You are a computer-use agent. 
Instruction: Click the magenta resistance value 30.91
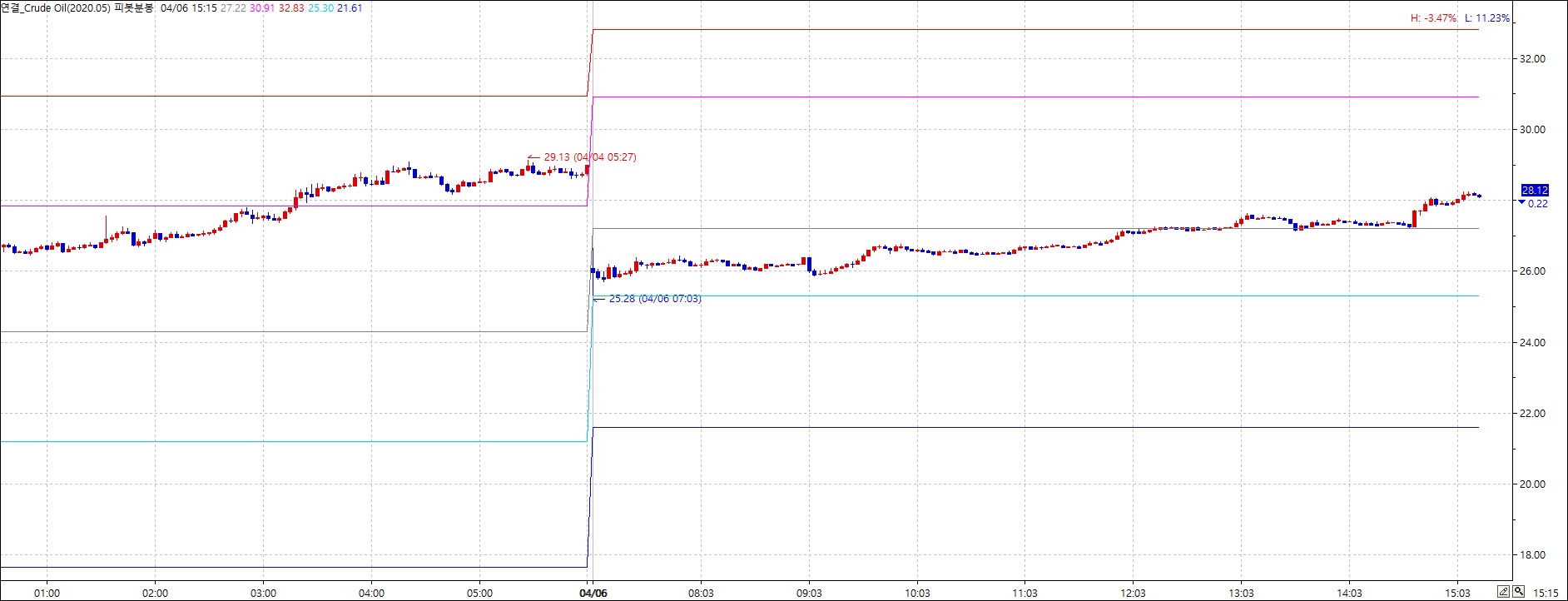tap(262, 8)
